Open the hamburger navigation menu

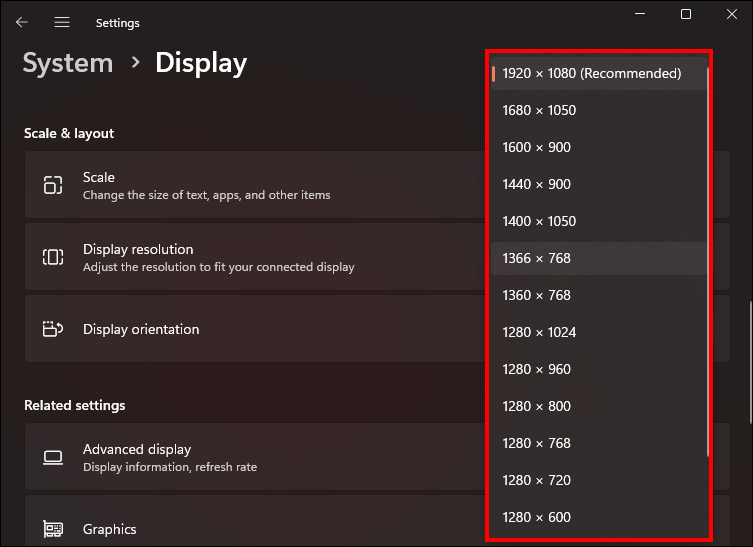[62, 22]
